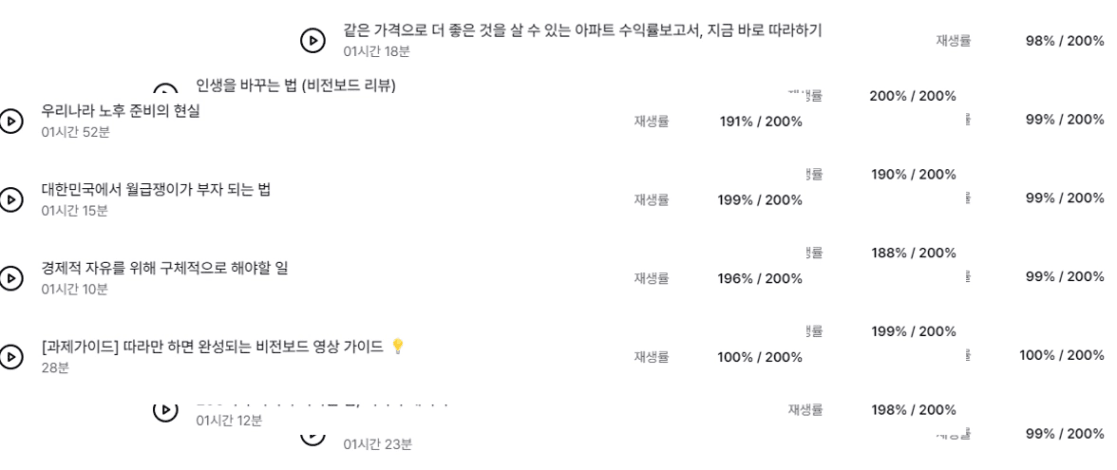The height and width of the screenshot is (470, 1117).
Task: Click the 100% / 200% rate for 과제가이드
Action: (759, 357)
